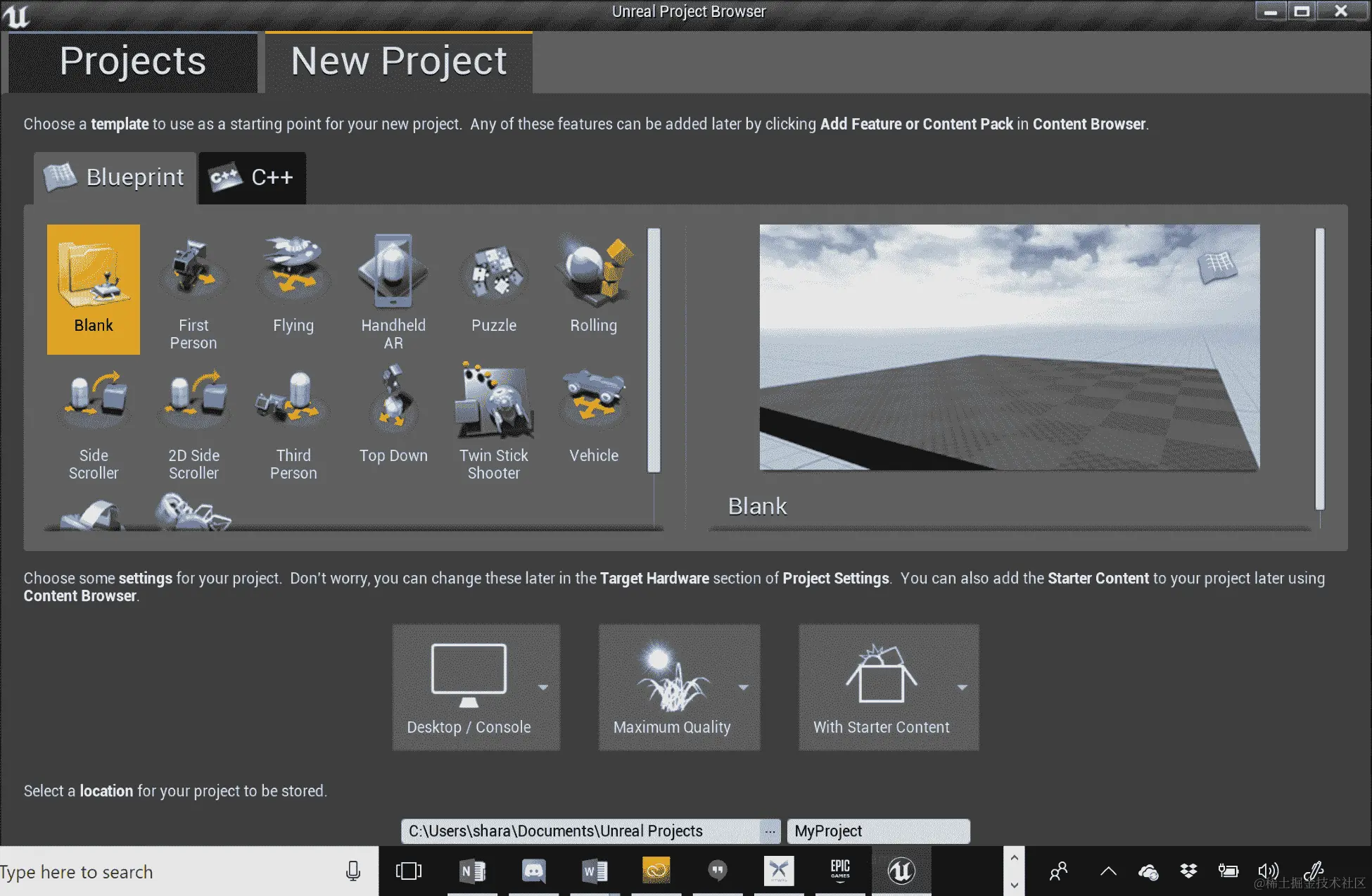Click the template list vertical scrollbar
Viewport: 1372px width, 896px height.
[654, 350]
